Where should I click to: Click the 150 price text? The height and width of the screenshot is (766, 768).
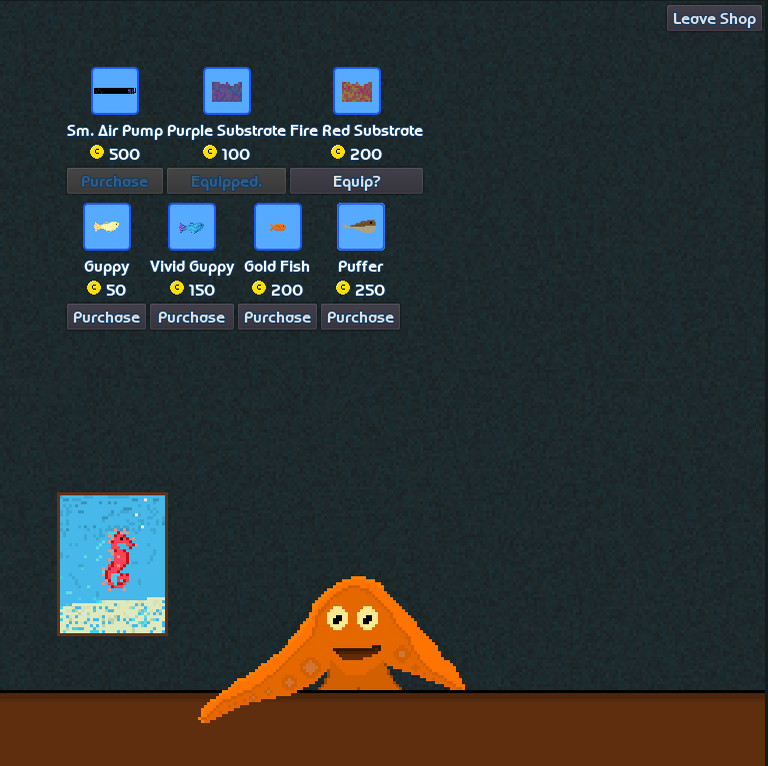(202, 290)
